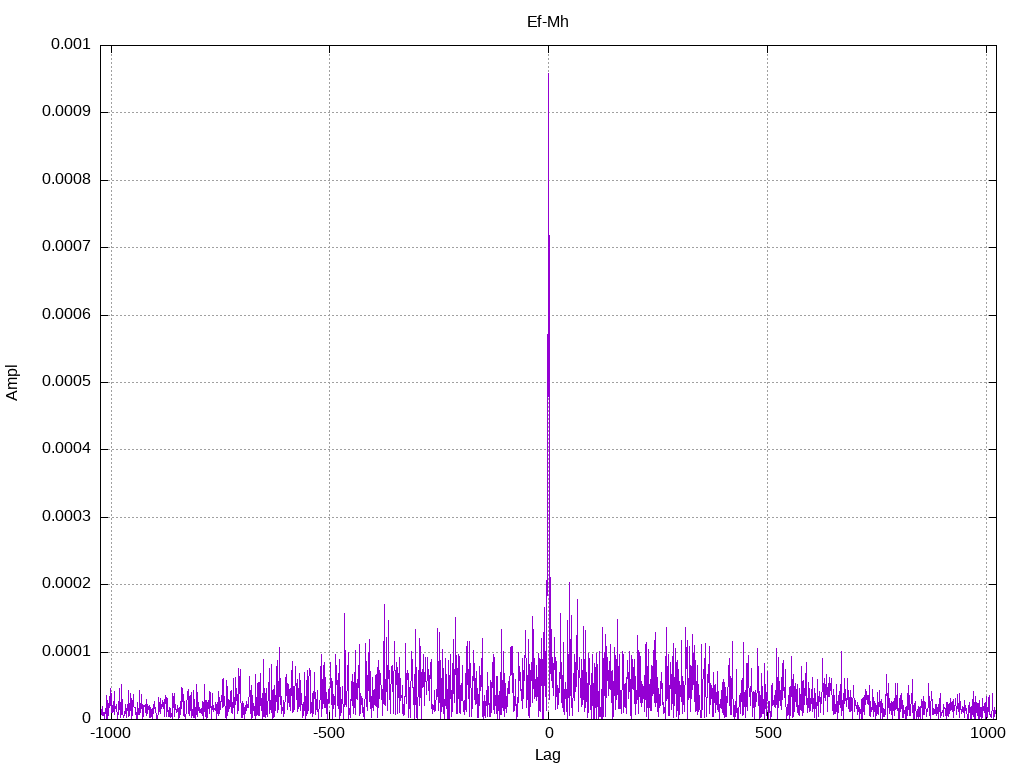Click the y-axis value "0.0007"

pyautogui.click(x=66, y=246)
